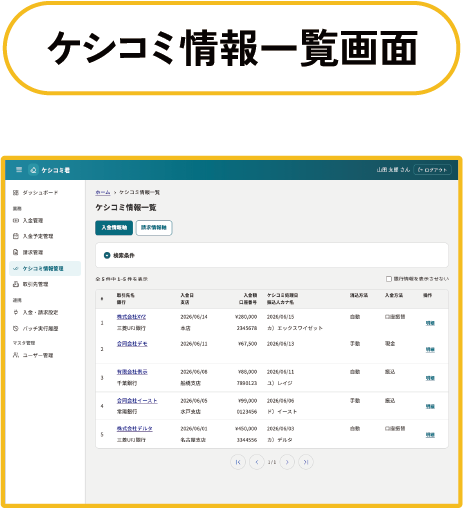This screenshot has width=463, height=508.
Task: Open 明細 for the 合同会社イースト row
Action: 430,406
